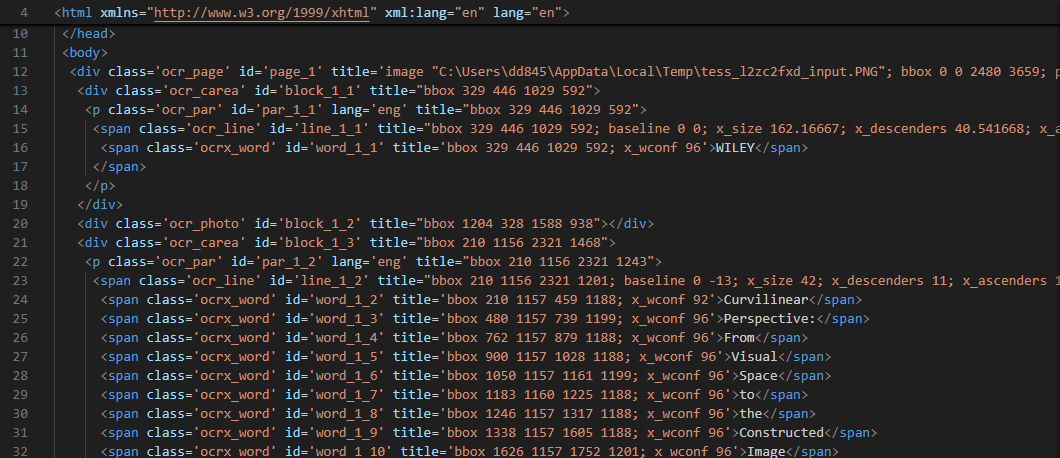Open the w3.org xhtml namespace link
The width and height of the screenshot is (1060, 458).
click(262, 13)
